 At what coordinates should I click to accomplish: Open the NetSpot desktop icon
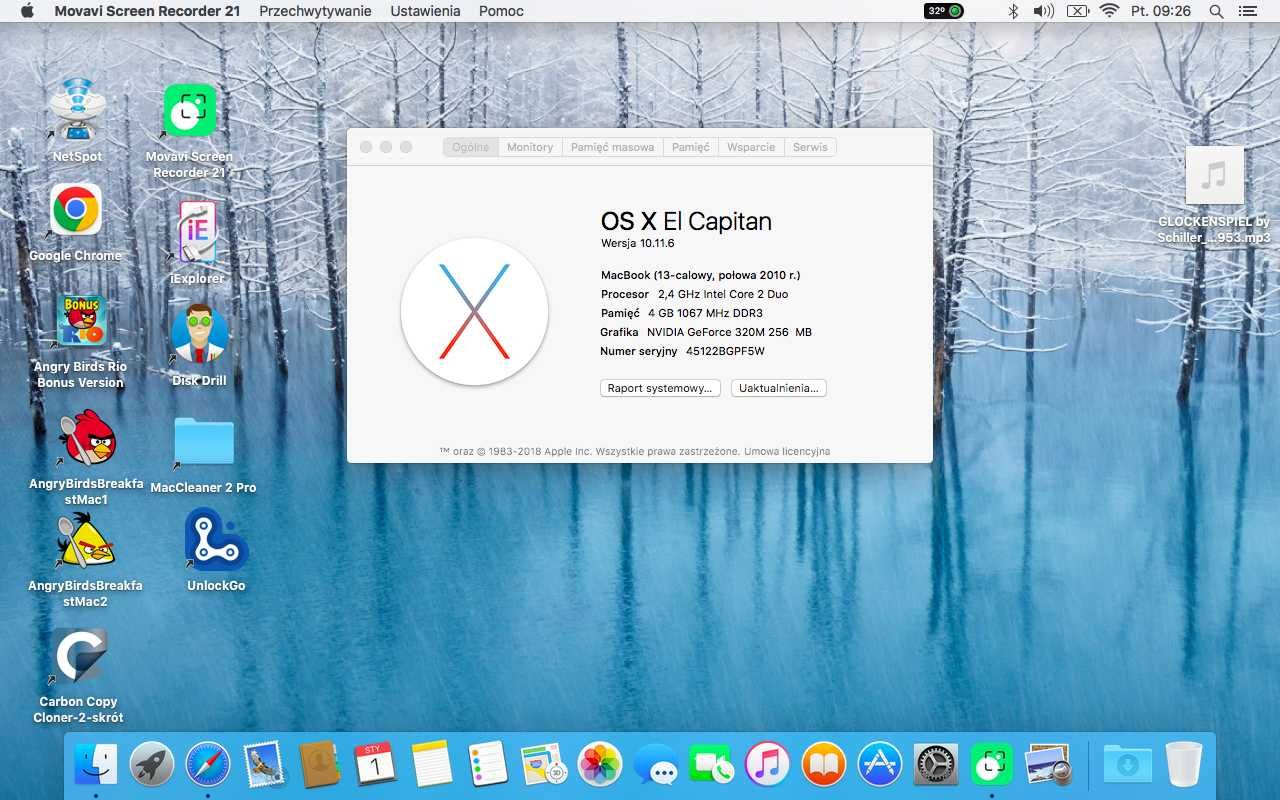point(77,110)
